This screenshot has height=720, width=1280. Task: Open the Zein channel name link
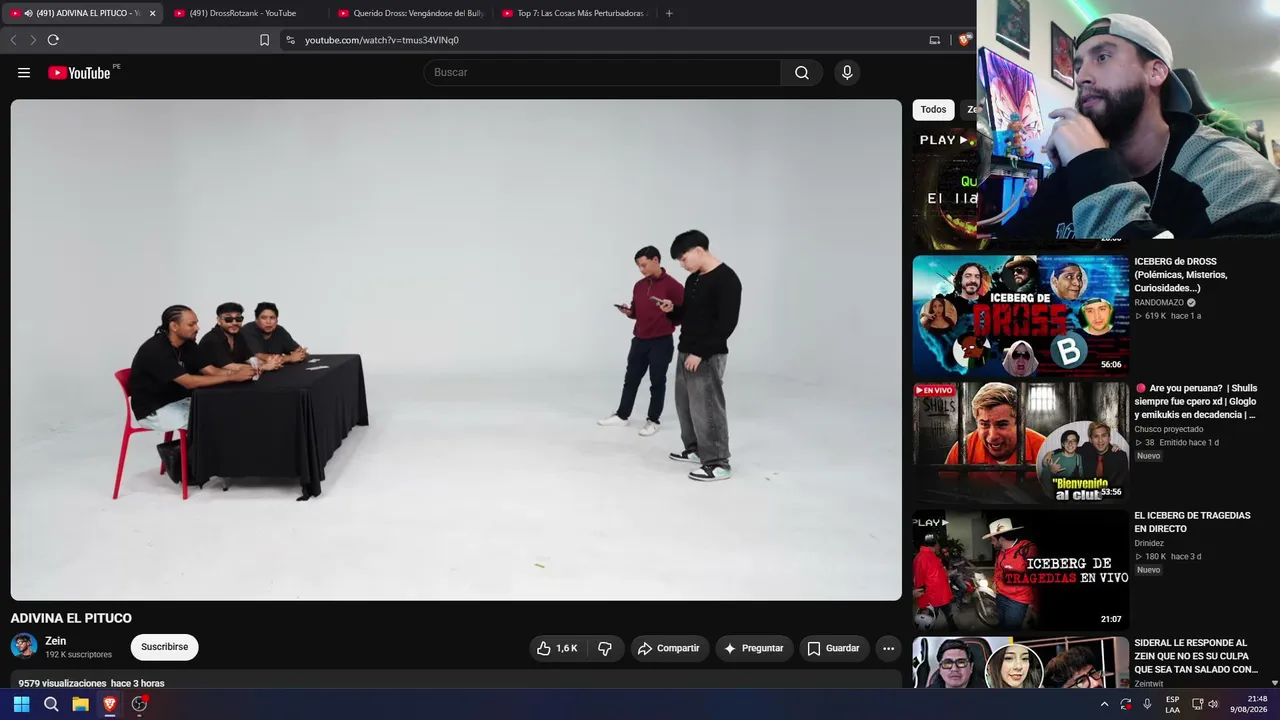55,641
